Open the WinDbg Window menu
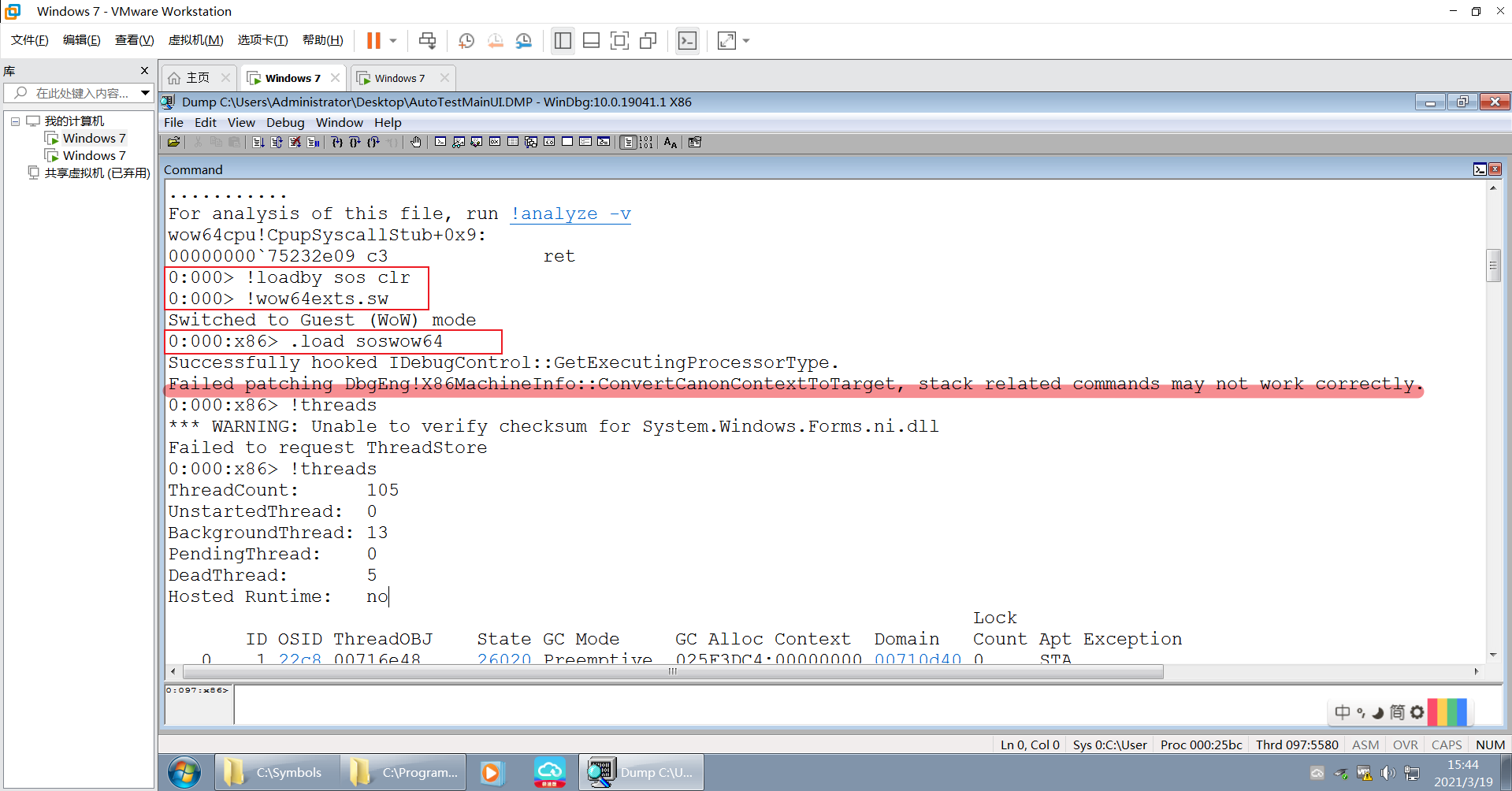1512x791 pixels. point(340,122)
